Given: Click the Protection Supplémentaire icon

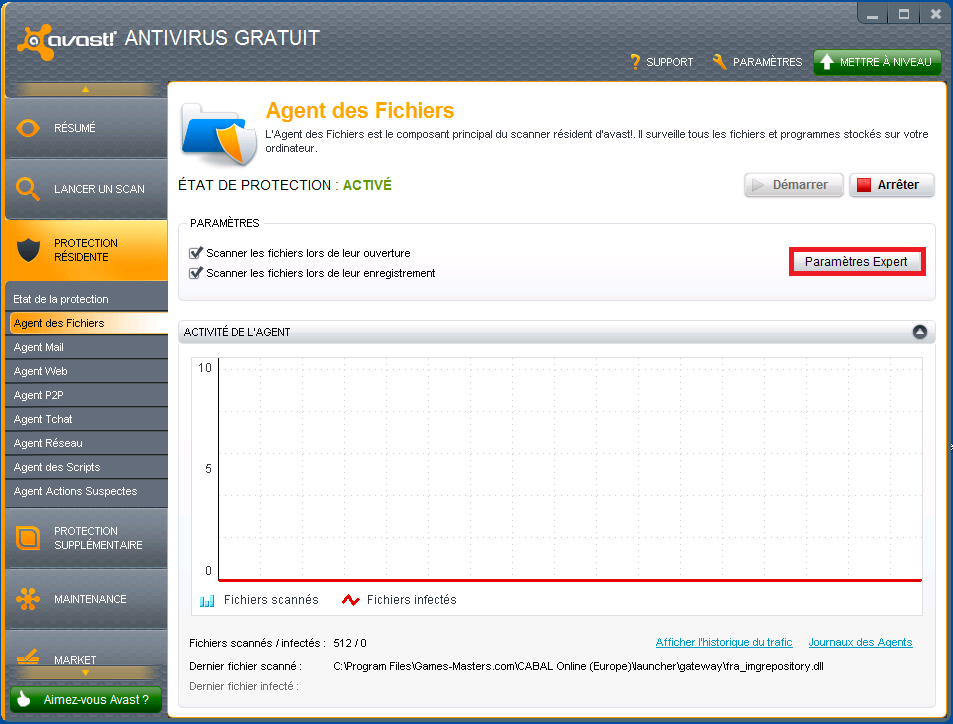Looking at the screenshot, I should 28,538.
